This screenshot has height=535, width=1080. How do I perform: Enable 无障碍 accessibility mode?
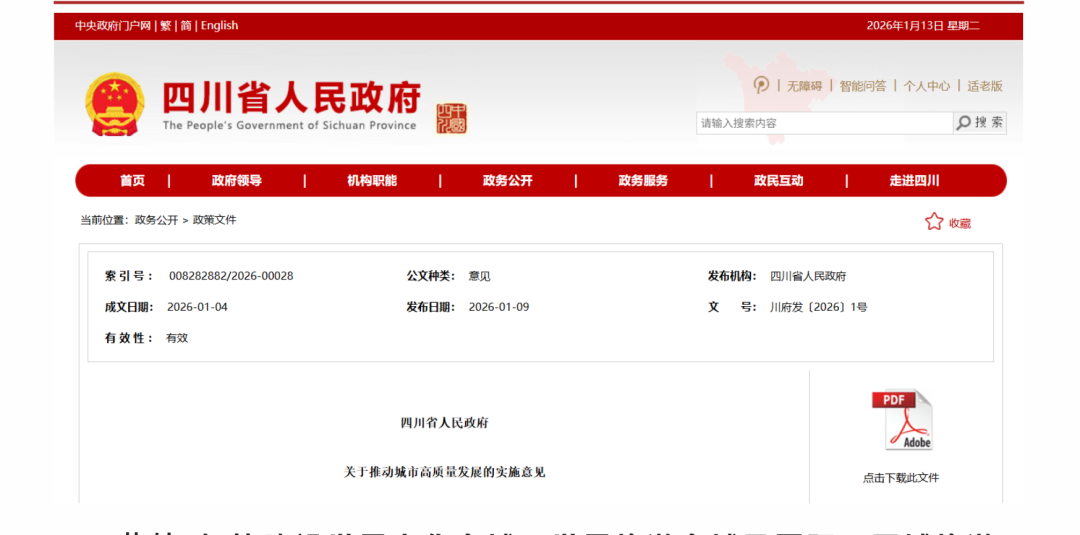point(804,86)
